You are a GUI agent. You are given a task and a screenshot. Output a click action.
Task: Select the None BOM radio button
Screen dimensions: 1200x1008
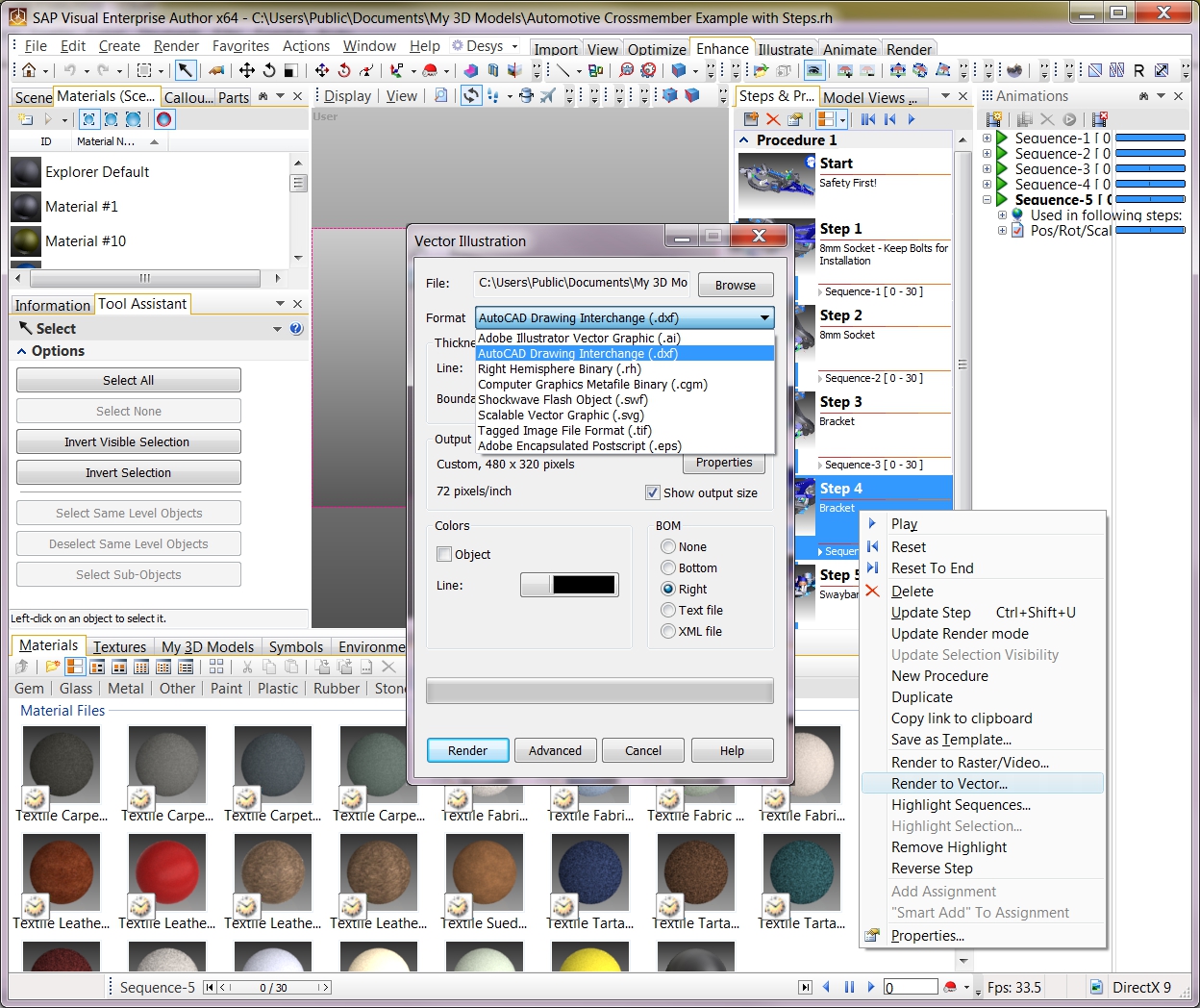pyautogui.click(x=668, y=546)
